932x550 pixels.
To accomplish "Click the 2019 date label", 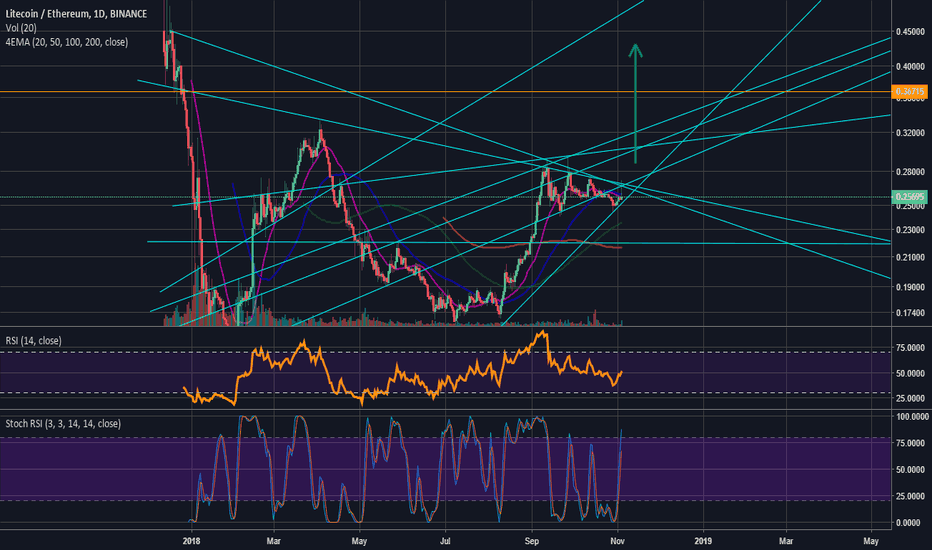I will point(703,541).
